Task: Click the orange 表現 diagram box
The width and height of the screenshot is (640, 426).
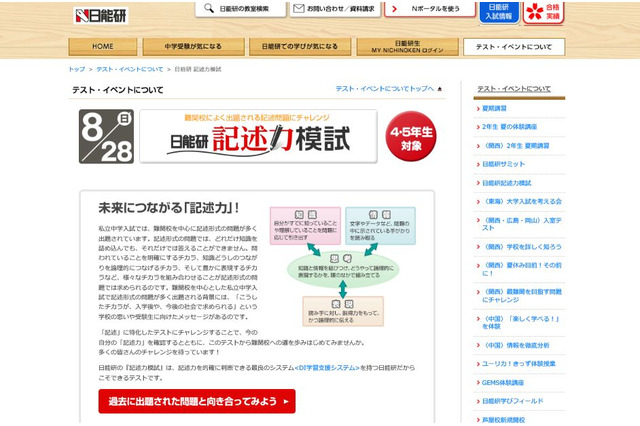Action: [343, 311]
